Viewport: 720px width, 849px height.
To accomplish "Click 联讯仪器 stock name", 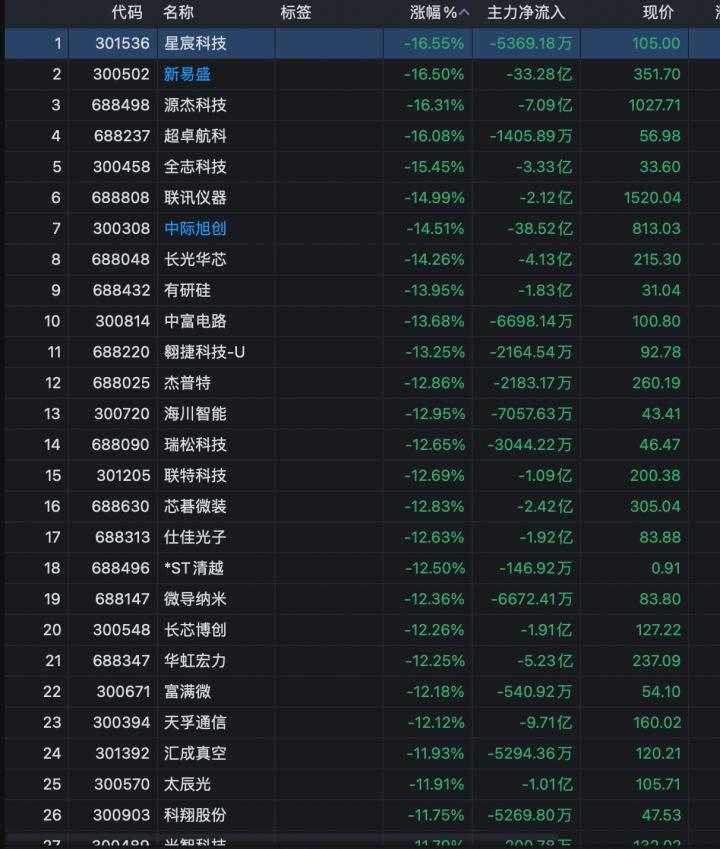I will pos(195,198).
